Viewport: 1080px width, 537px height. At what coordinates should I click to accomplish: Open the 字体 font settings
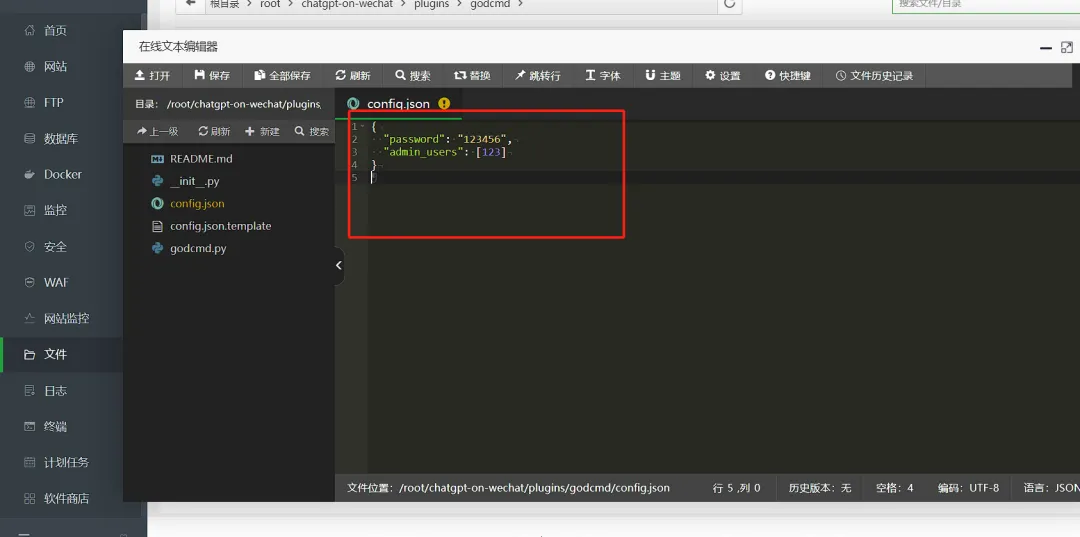coord(603,75)
